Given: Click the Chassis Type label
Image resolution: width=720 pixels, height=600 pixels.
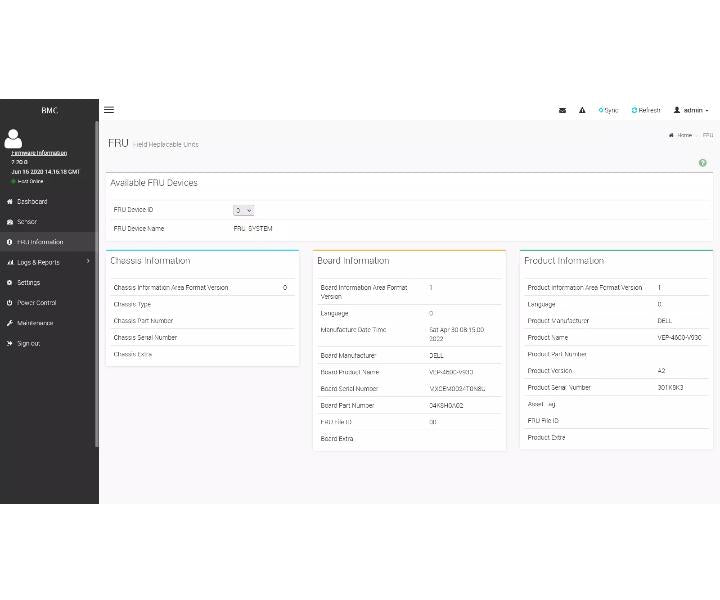Looking at the screenshot, I should coord(132,304).
